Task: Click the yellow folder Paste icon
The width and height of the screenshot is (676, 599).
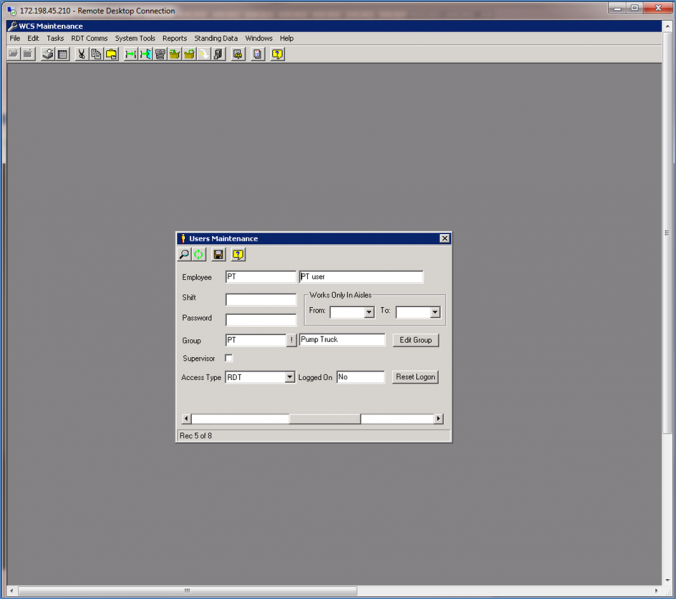Action: pos(111,54)
